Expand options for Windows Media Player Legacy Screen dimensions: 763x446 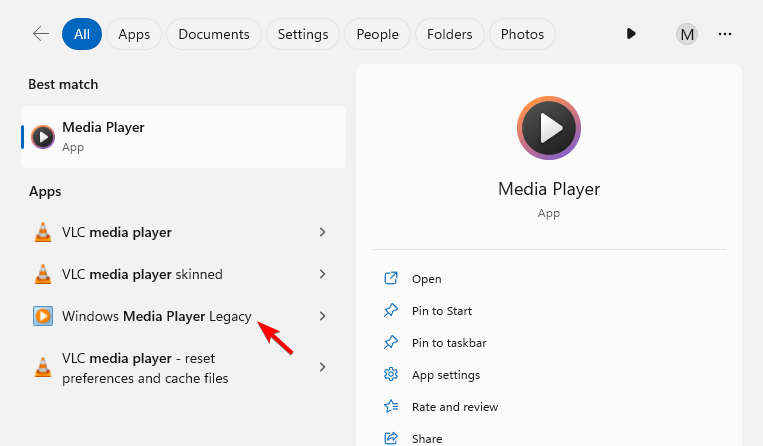322,316
